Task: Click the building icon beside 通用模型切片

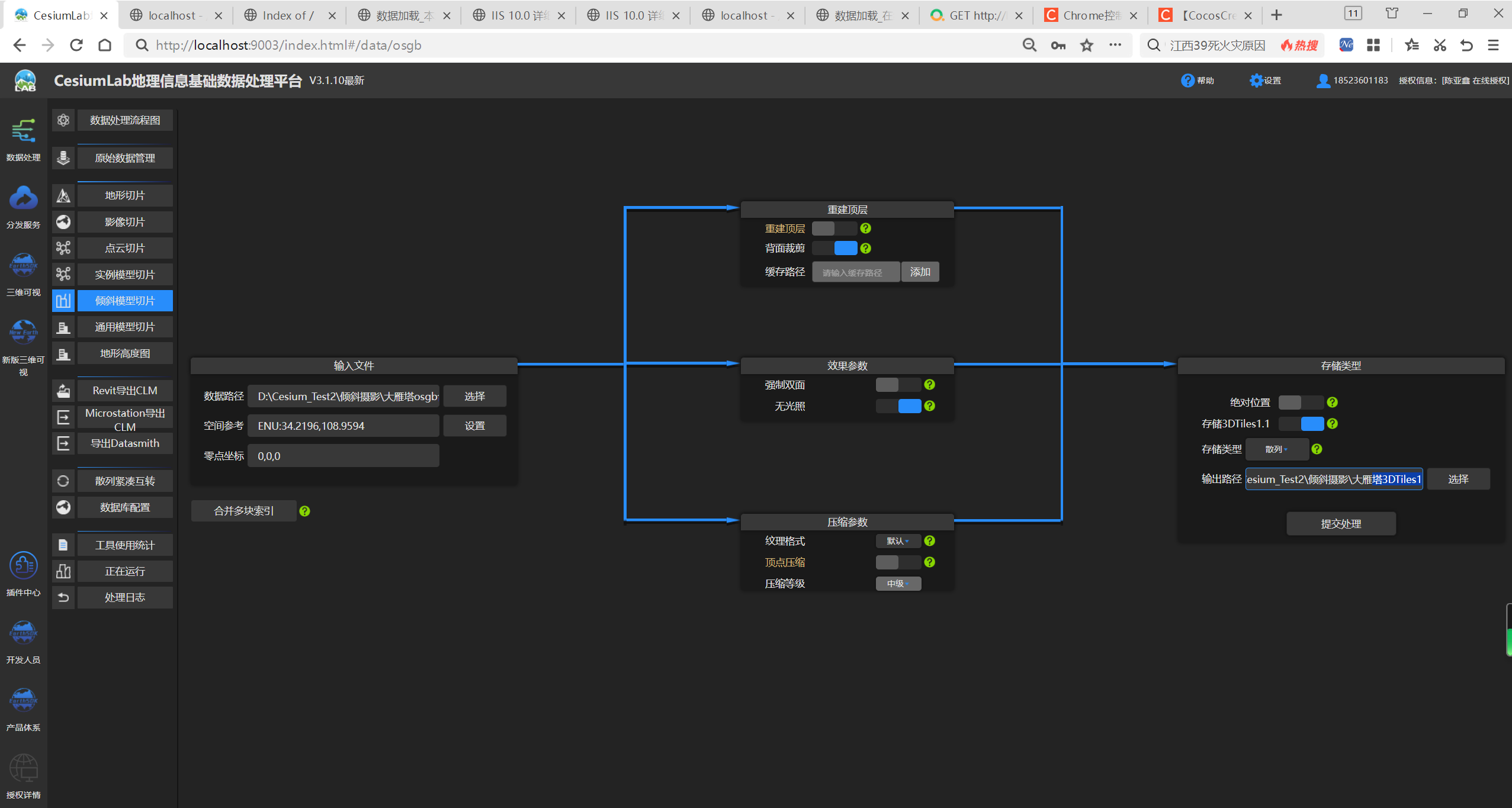Action: tap(63, 327)
